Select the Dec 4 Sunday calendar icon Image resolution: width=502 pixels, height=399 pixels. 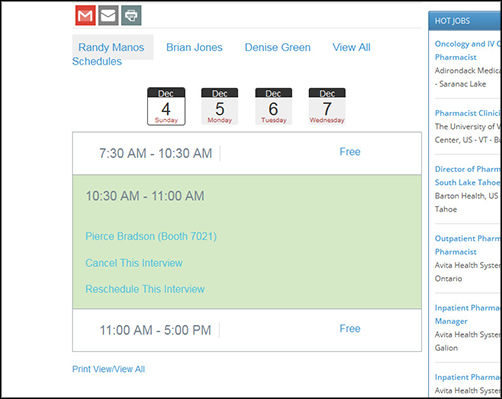point(166,106)
